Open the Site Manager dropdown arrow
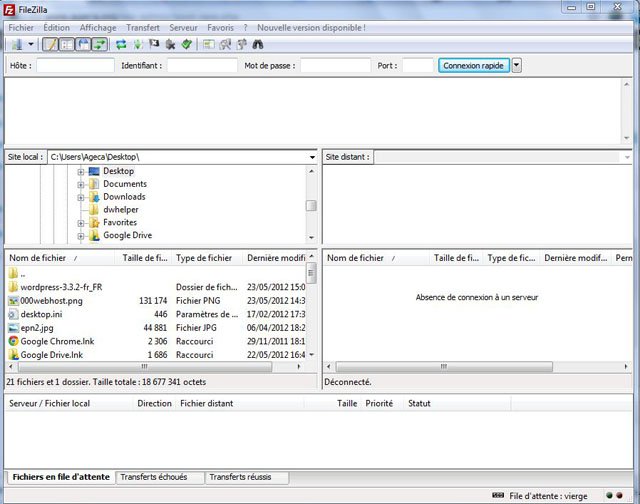 [x=31, y=44]
